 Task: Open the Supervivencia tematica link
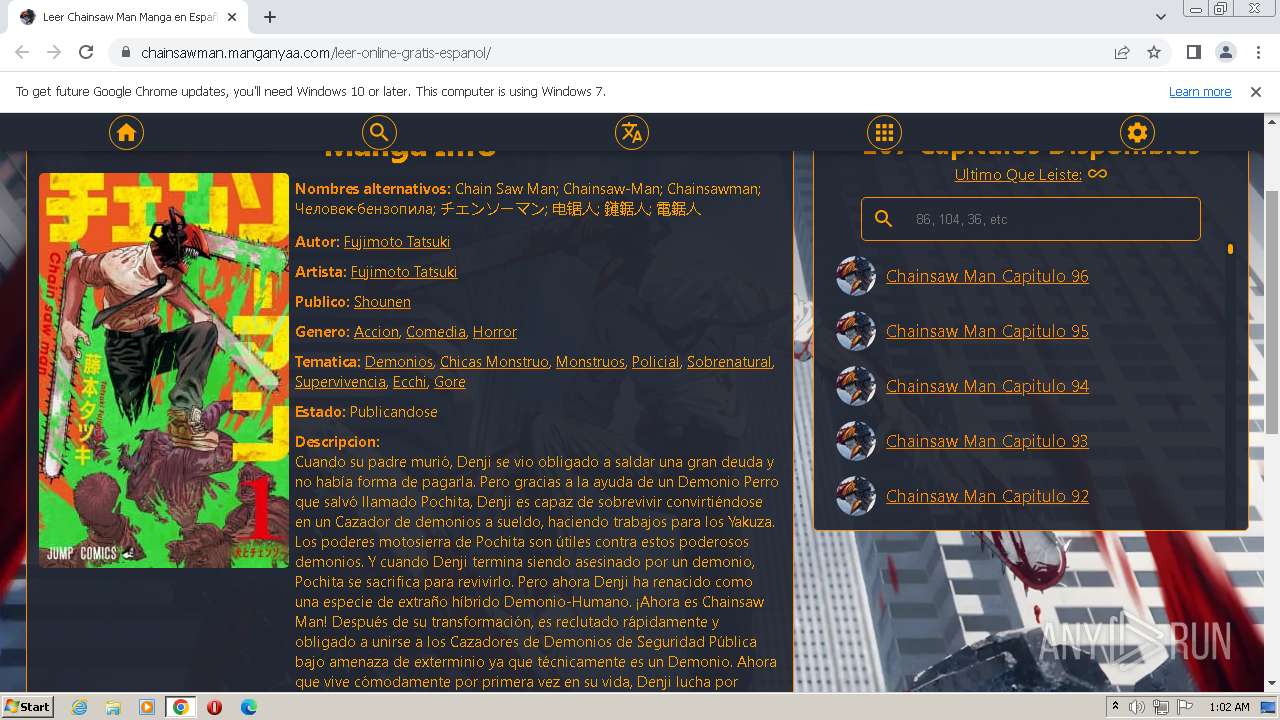coord(340,382)
